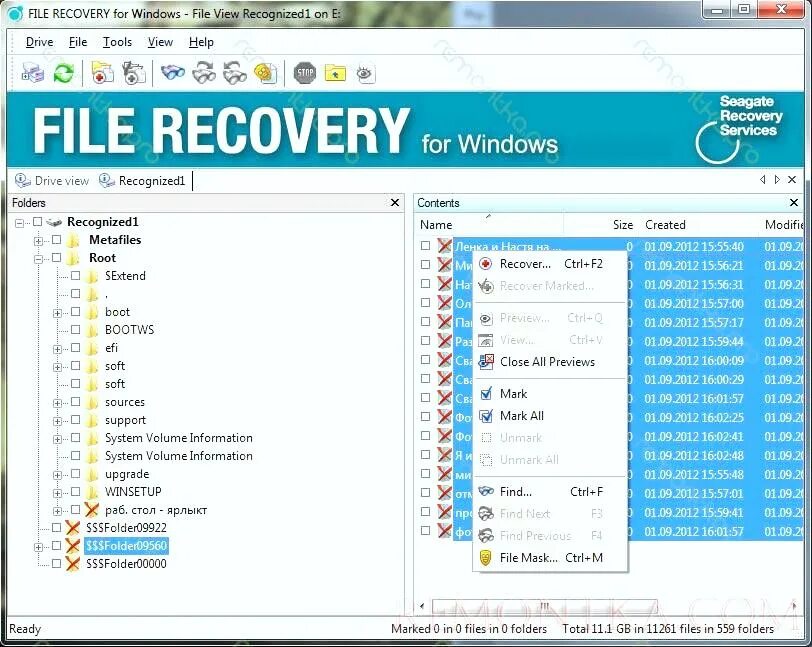Close the current view tab with the X
812x647 pixels.
coord(792,180)
